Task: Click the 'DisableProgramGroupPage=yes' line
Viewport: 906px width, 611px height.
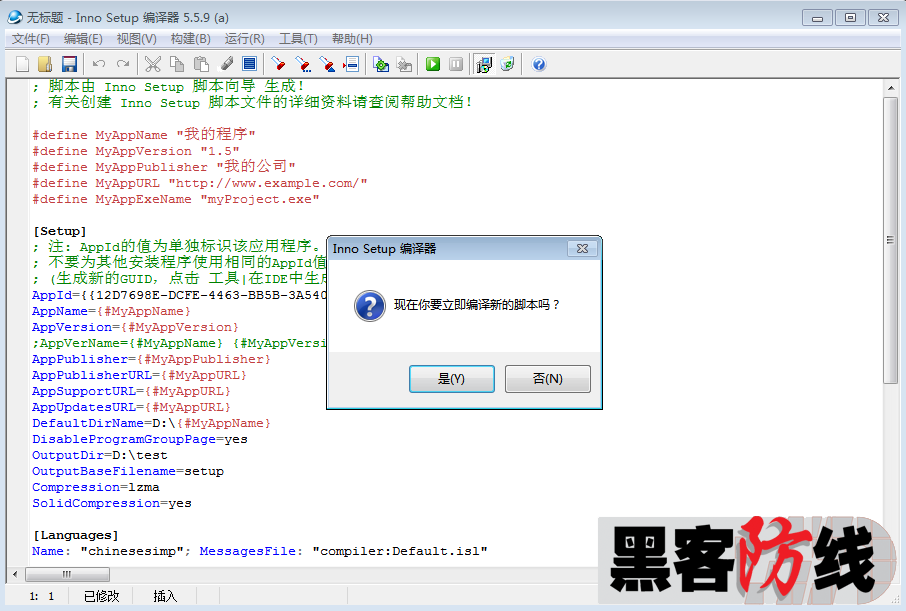Action: click(139, 439)
